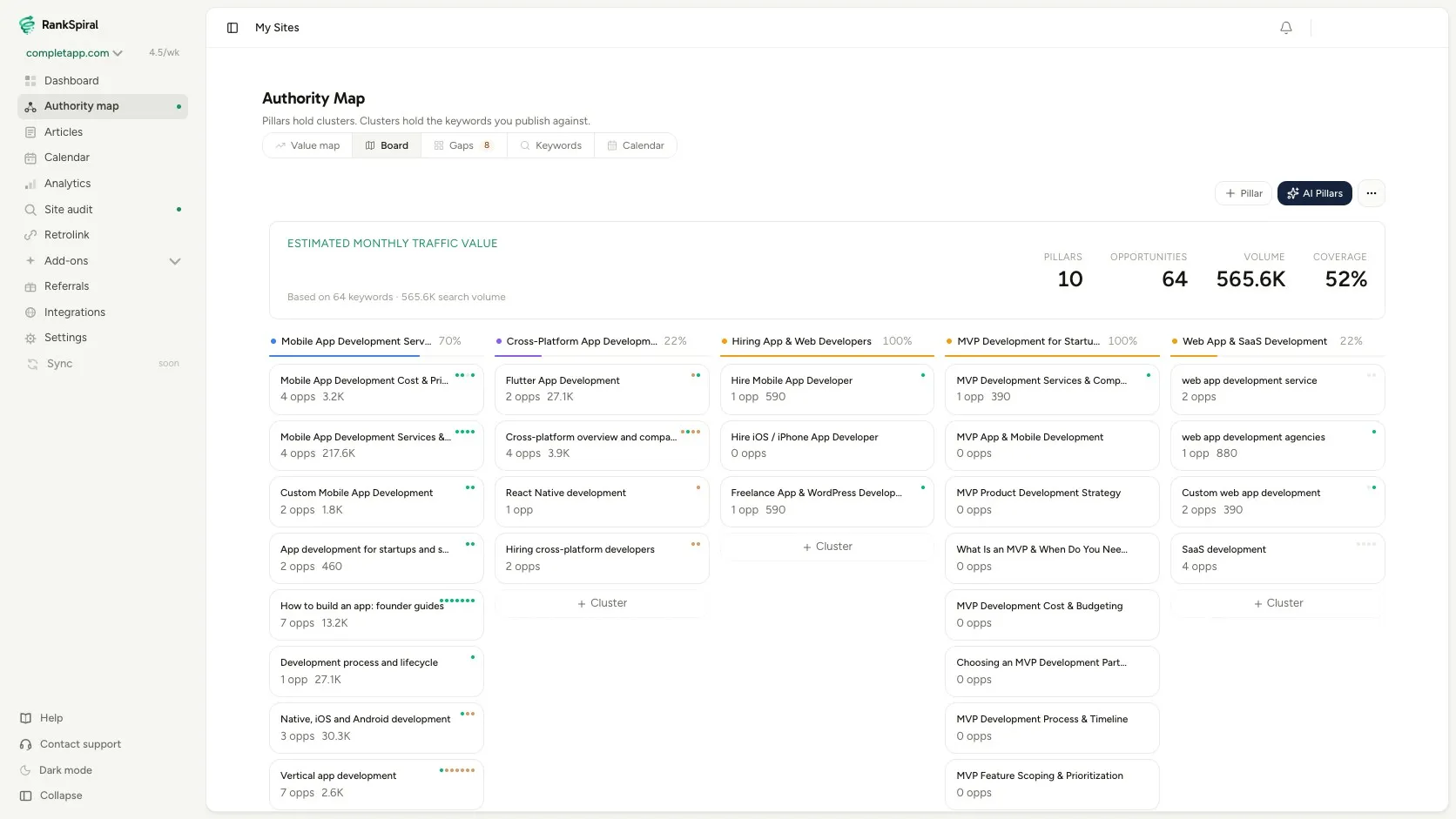Expand the Add-ons section
The width and height of the screenshot is (1456, 819).
103,261
